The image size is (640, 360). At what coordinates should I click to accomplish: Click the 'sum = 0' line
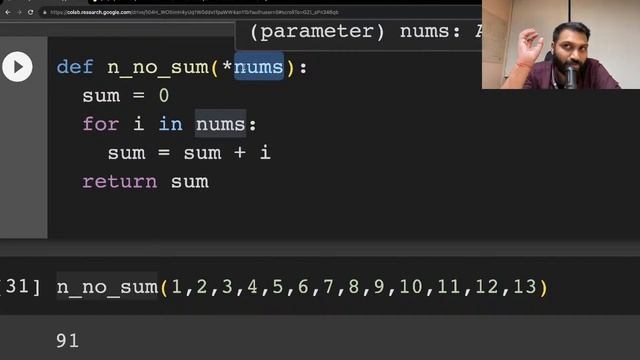pyautogui.click(x=125, y=96)
